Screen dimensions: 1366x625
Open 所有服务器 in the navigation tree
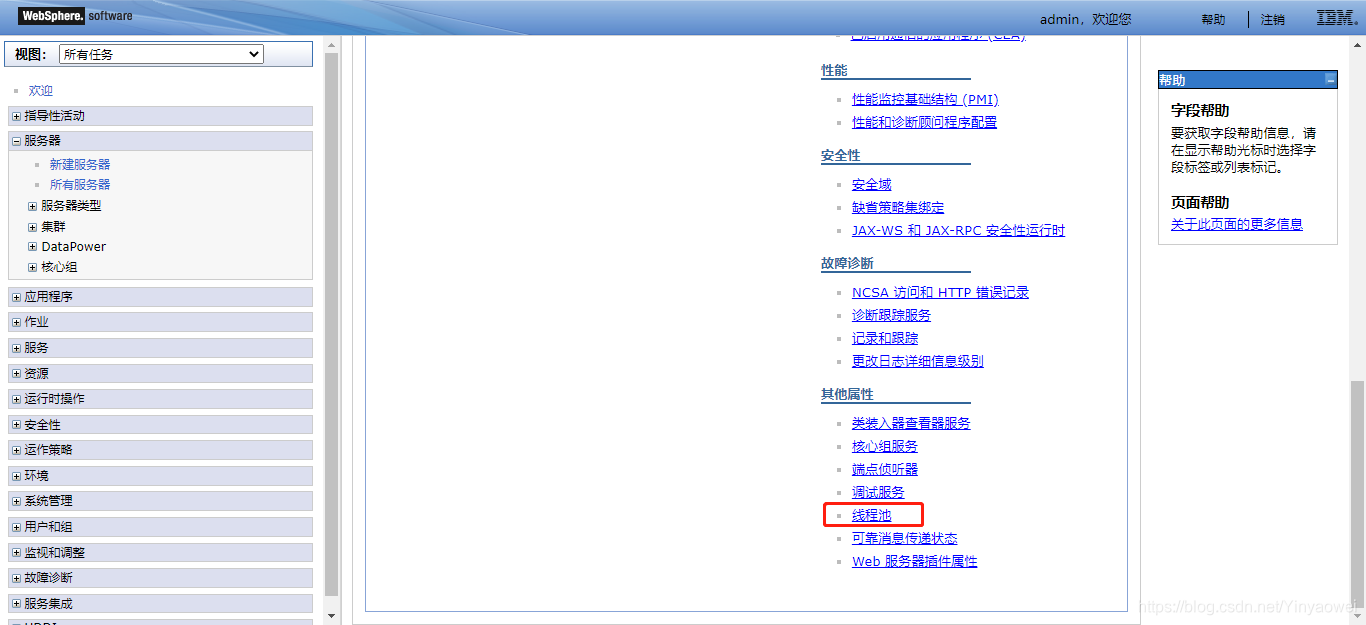(x=80, y=185)
